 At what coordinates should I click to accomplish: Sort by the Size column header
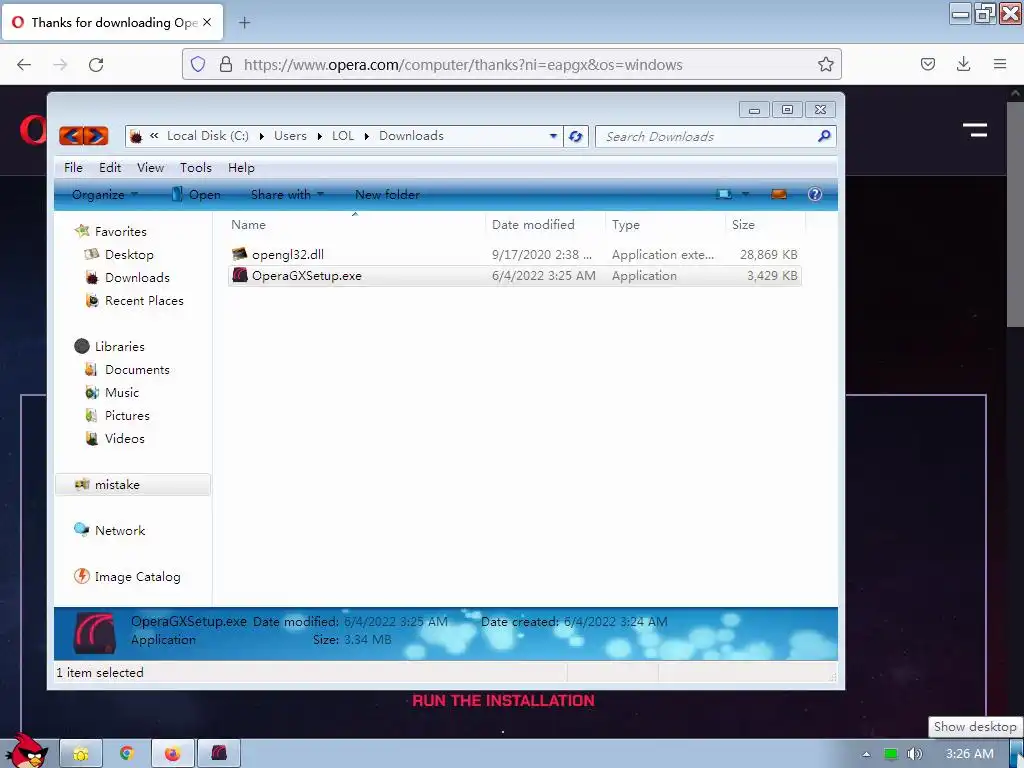(765, 225)
